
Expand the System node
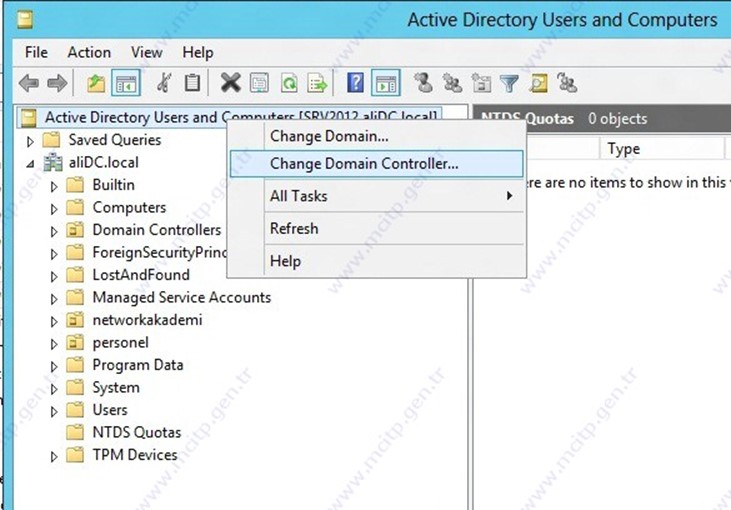coord(54,389)
